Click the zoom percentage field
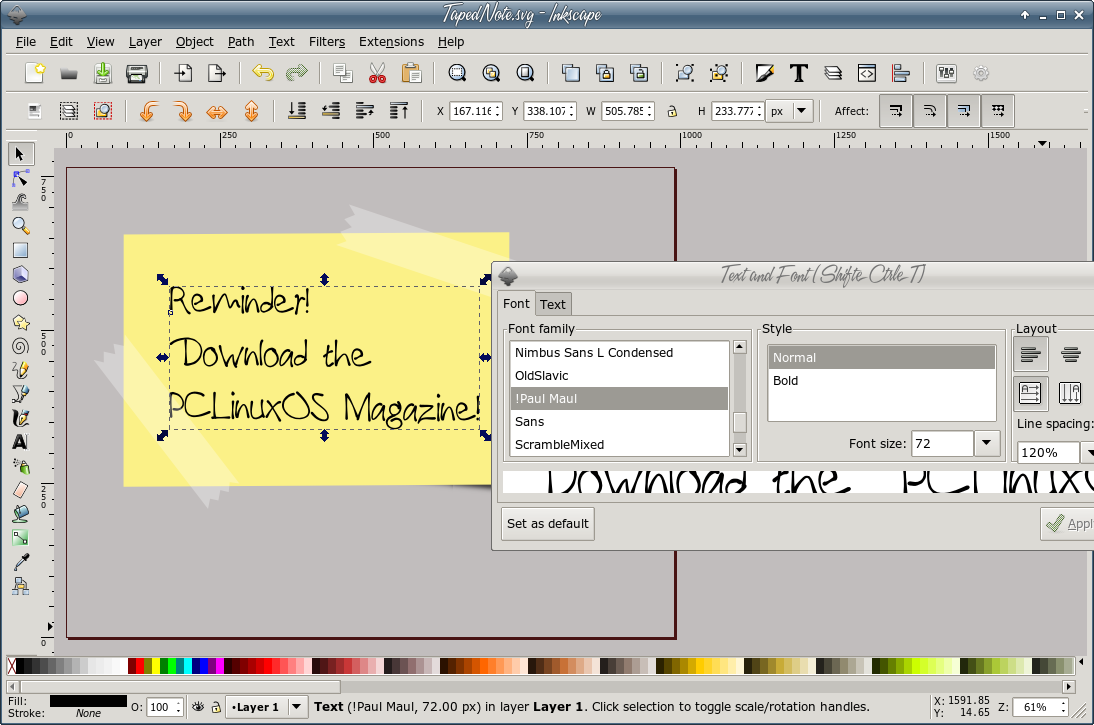This screenshot has width=1094, height=725. tap(1035, 707)
